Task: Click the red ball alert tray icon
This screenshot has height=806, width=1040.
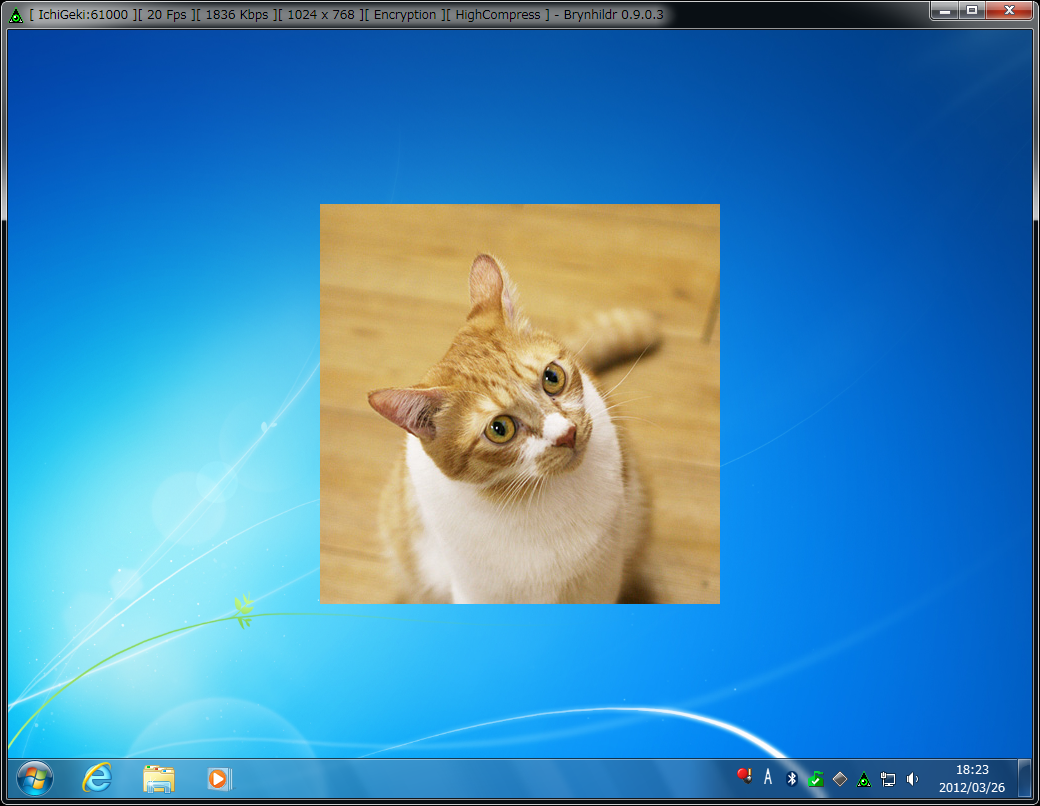Action: point(744,777)
